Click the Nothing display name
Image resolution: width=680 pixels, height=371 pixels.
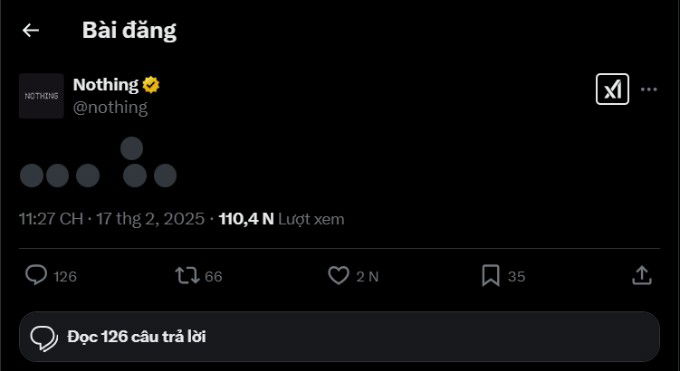tap(105, 85)
